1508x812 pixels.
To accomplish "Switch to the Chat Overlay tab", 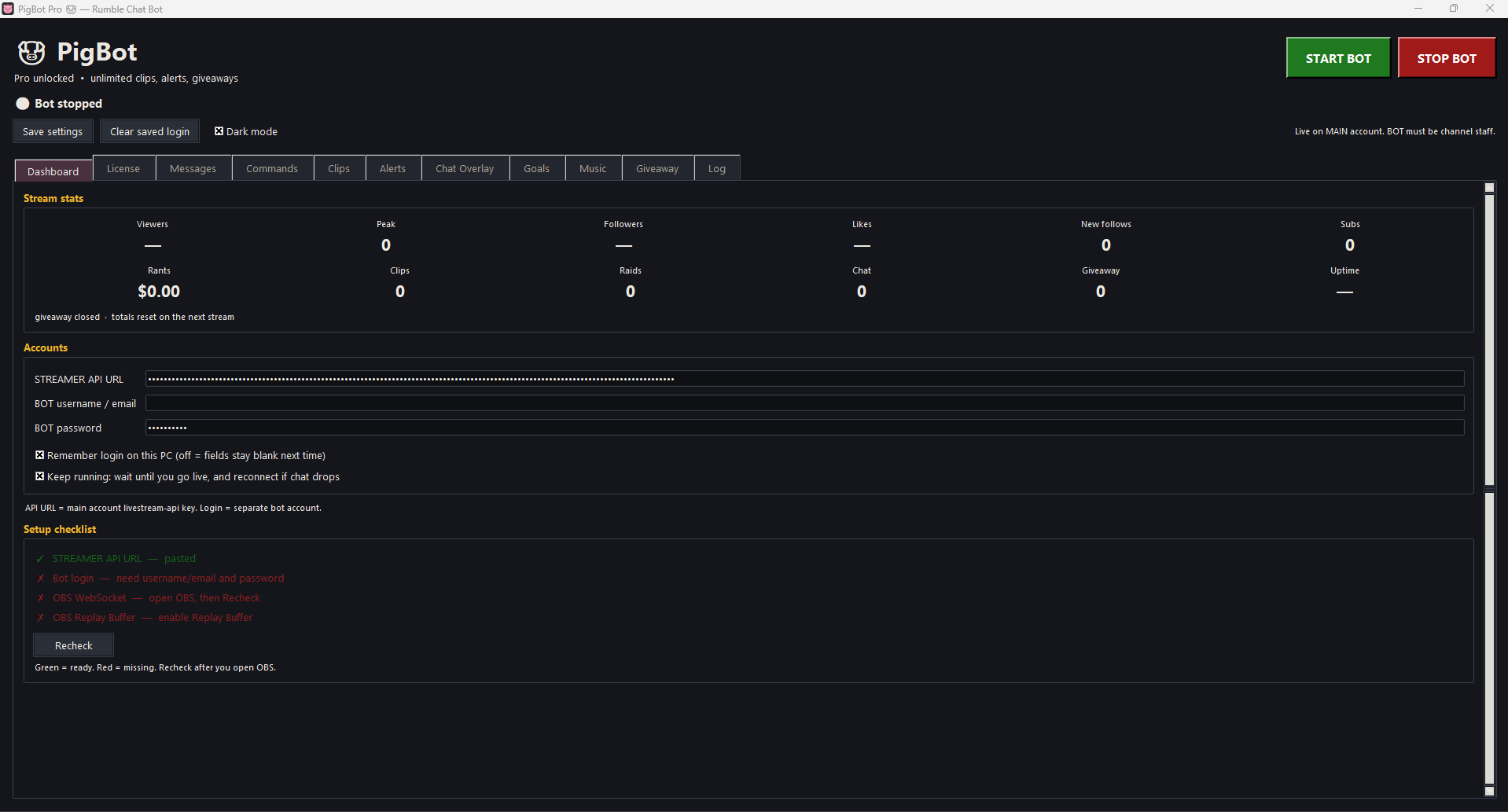I will click(x=465, y=168).
